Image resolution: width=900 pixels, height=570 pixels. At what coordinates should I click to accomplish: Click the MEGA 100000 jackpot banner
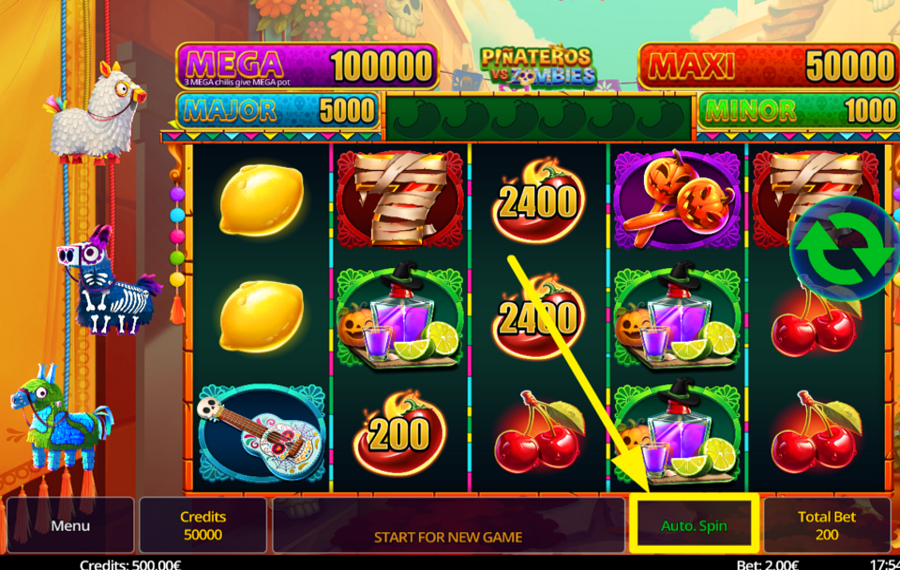[307, 66]
